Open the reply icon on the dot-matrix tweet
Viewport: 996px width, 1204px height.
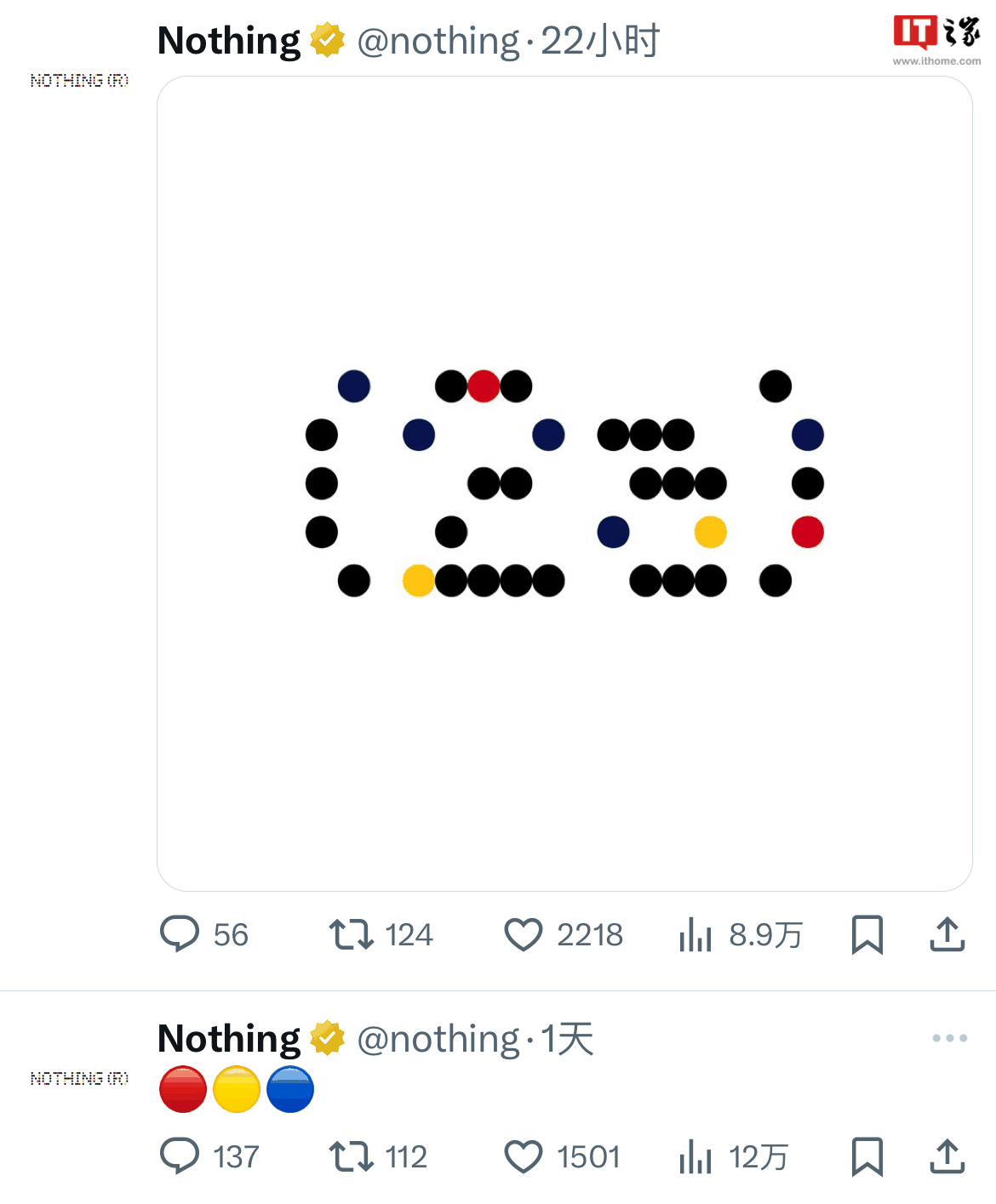click(180, 934)
